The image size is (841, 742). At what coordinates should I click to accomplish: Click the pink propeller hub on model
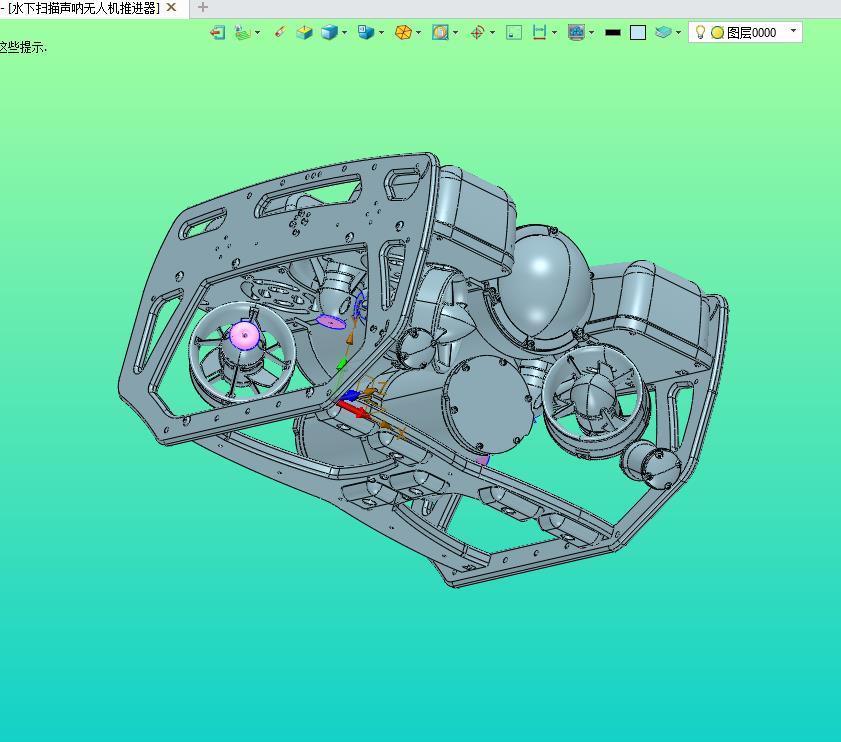coord(244,335)
